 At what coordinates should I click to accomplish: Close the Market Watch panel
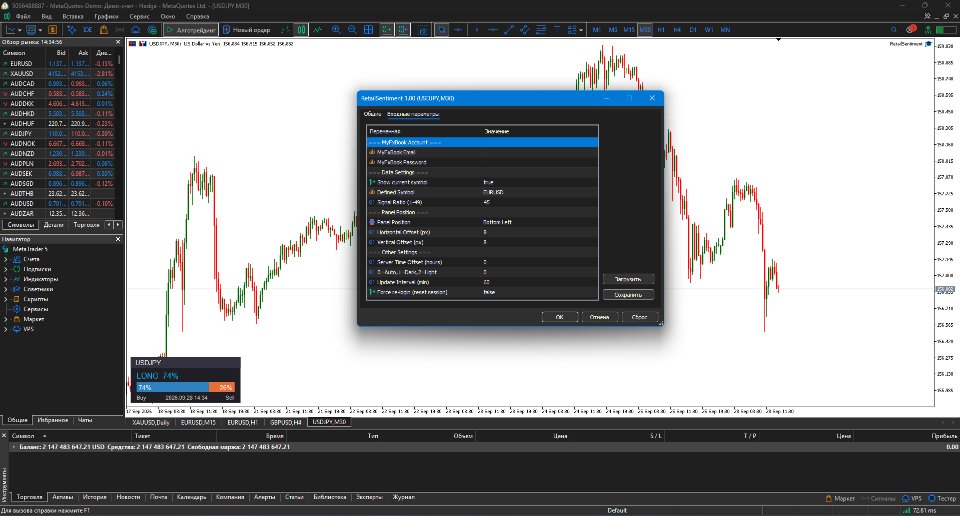[x=118, y=42]
